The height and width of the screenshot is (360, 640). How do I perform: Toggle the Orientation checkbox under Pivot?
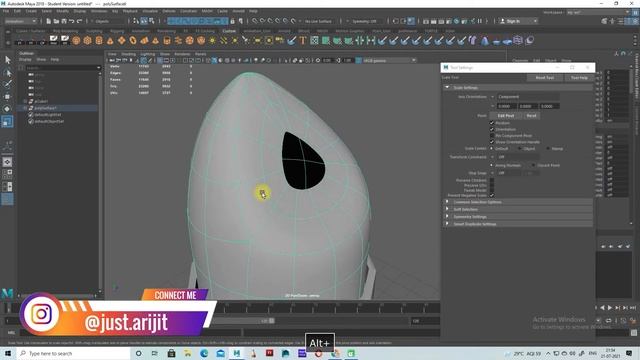[492, 129]
